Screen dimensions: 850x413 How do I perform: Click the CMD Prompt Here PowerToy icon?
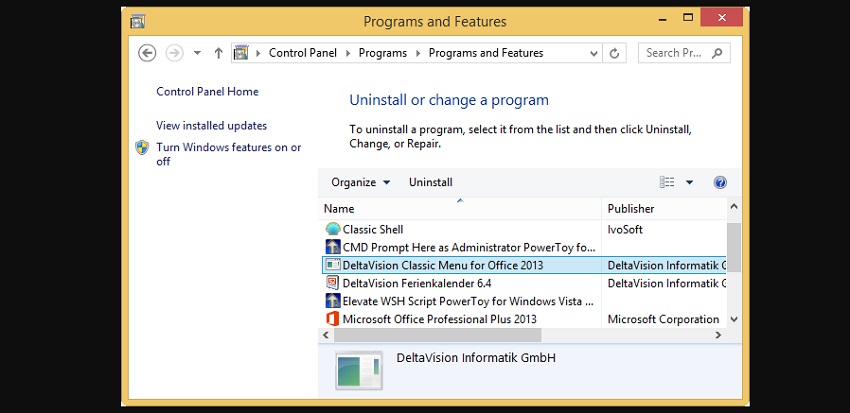tap(333, 247)
